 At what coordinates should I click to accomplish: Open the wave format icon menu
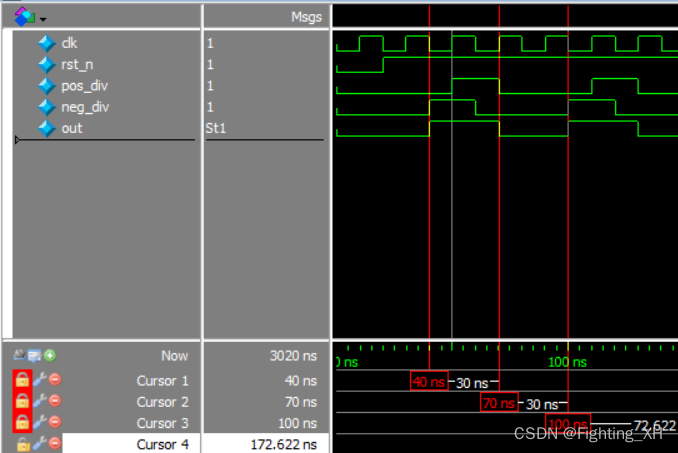[x=24, y=17]
